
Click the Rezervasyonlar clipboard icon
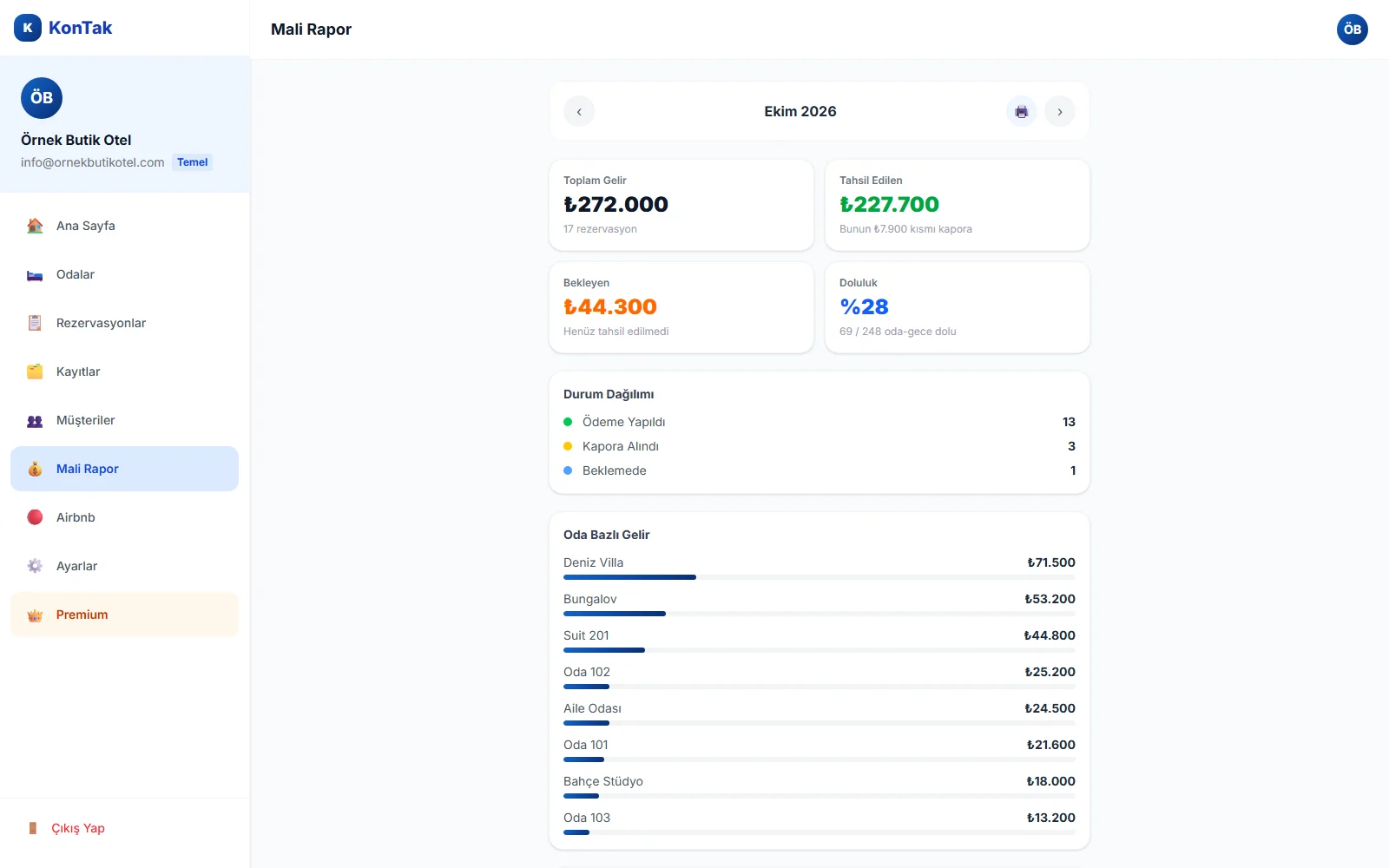tap(35, 323)
